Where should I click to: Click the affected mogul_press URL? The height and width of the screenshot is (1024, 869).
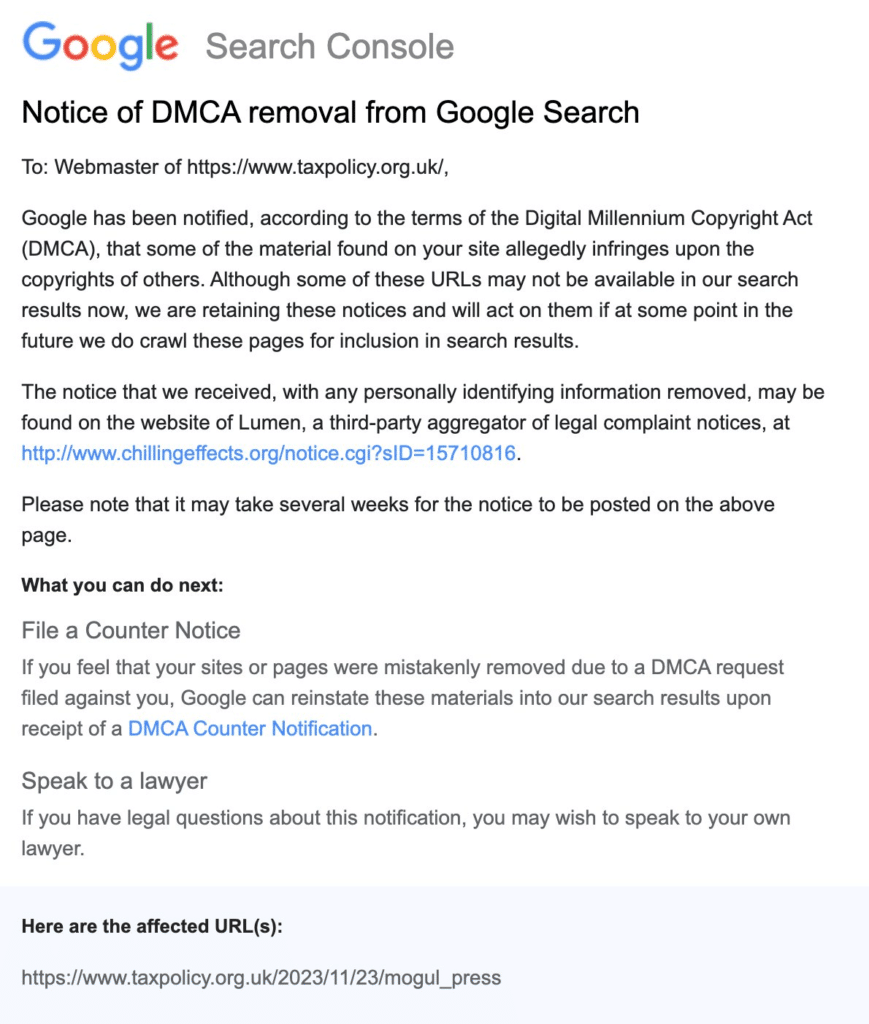(x=261, y=978)
